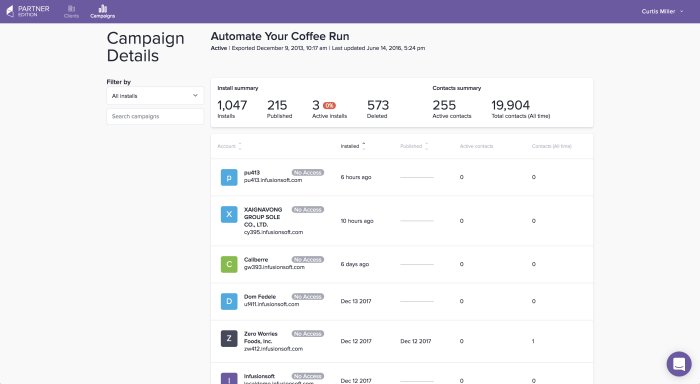Click the D avatar for Dom Fedele

click(x=229, y=301)
